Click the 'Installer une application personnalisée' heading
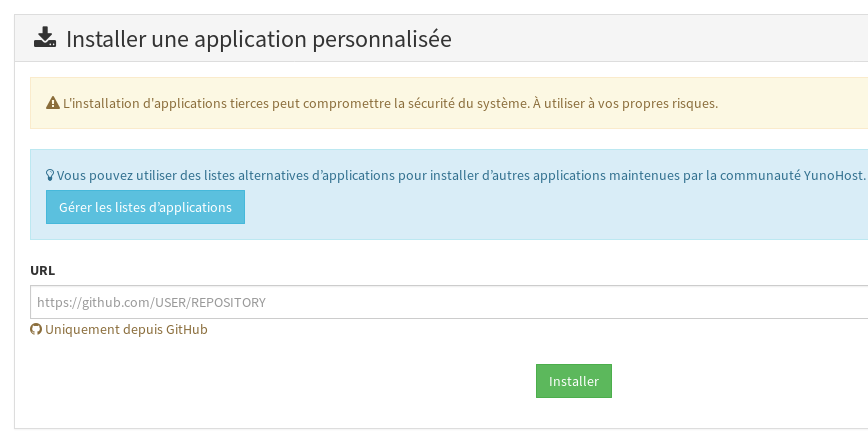 pos(259,40)
